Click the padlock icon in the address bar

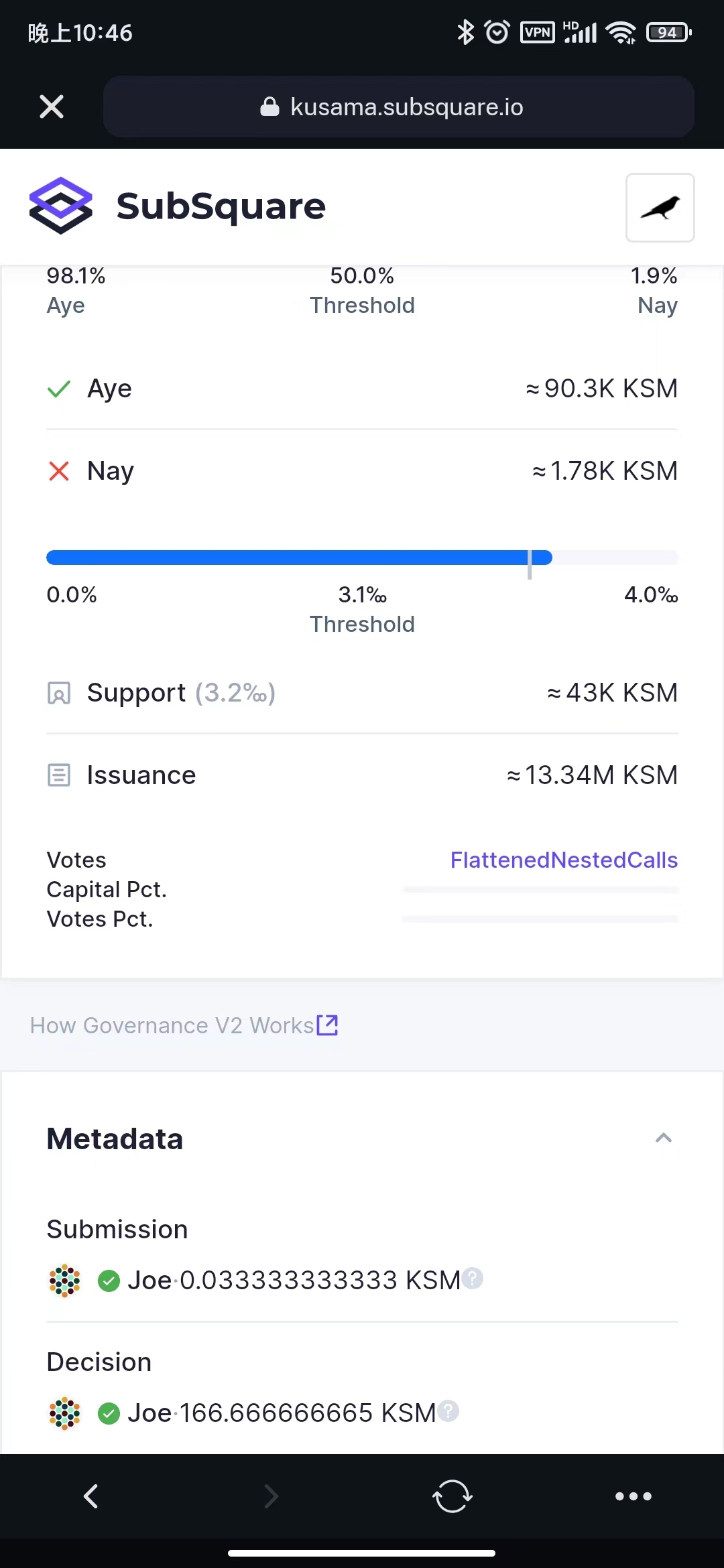point(271,107)
